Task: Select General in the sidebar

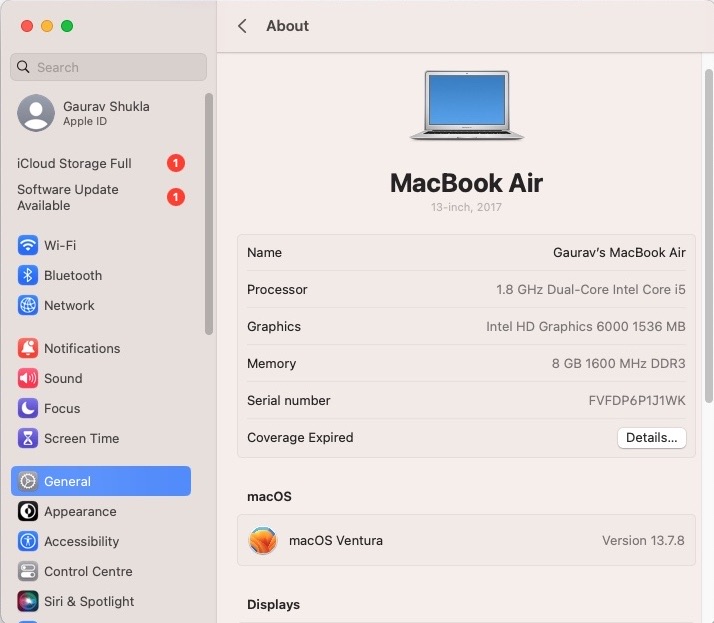Action: [x=101, y=481]
